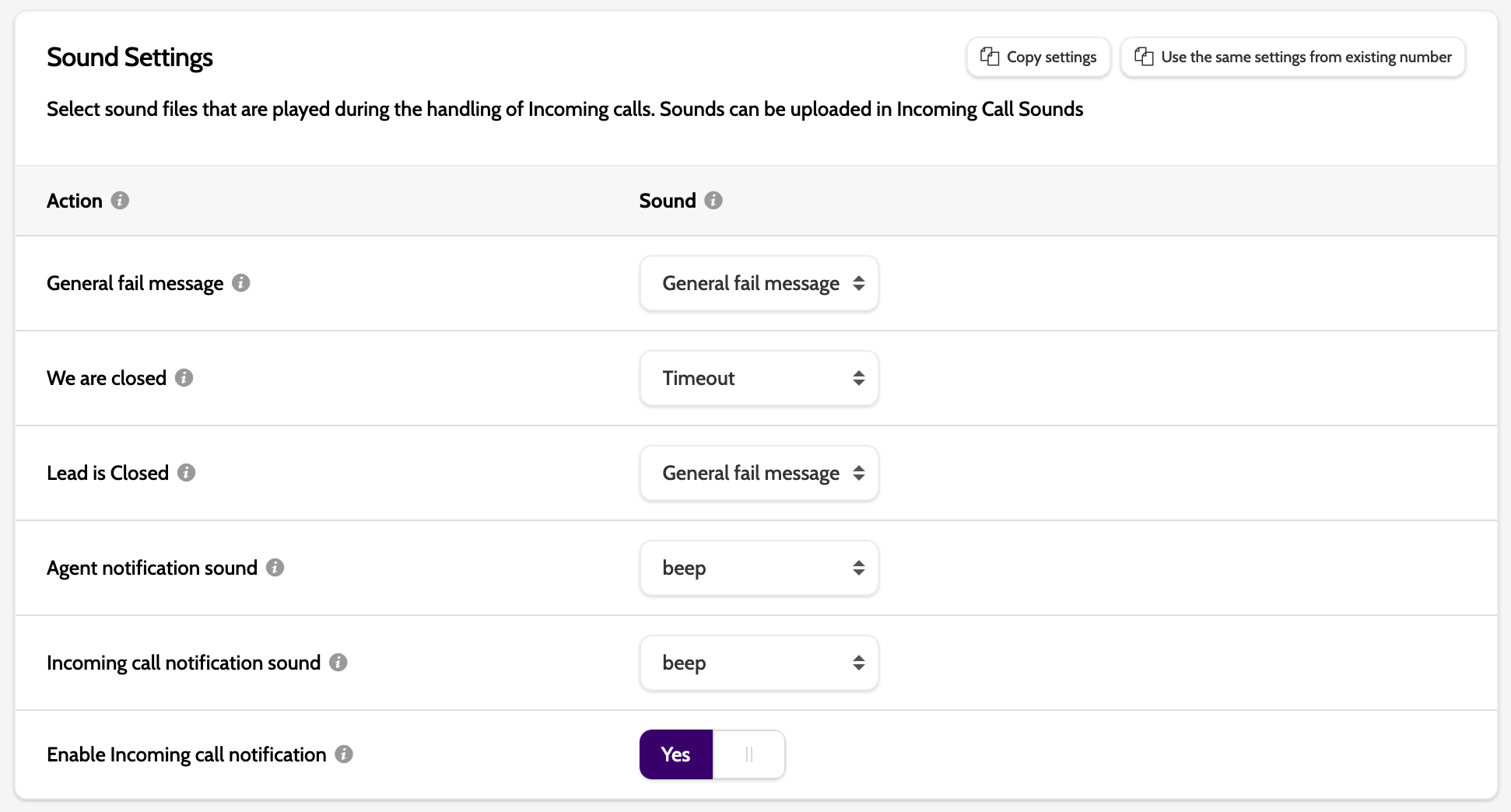Click info icon next to Lead is Closed
Viewport: 1511px width, 812px height.
point(187,473)
